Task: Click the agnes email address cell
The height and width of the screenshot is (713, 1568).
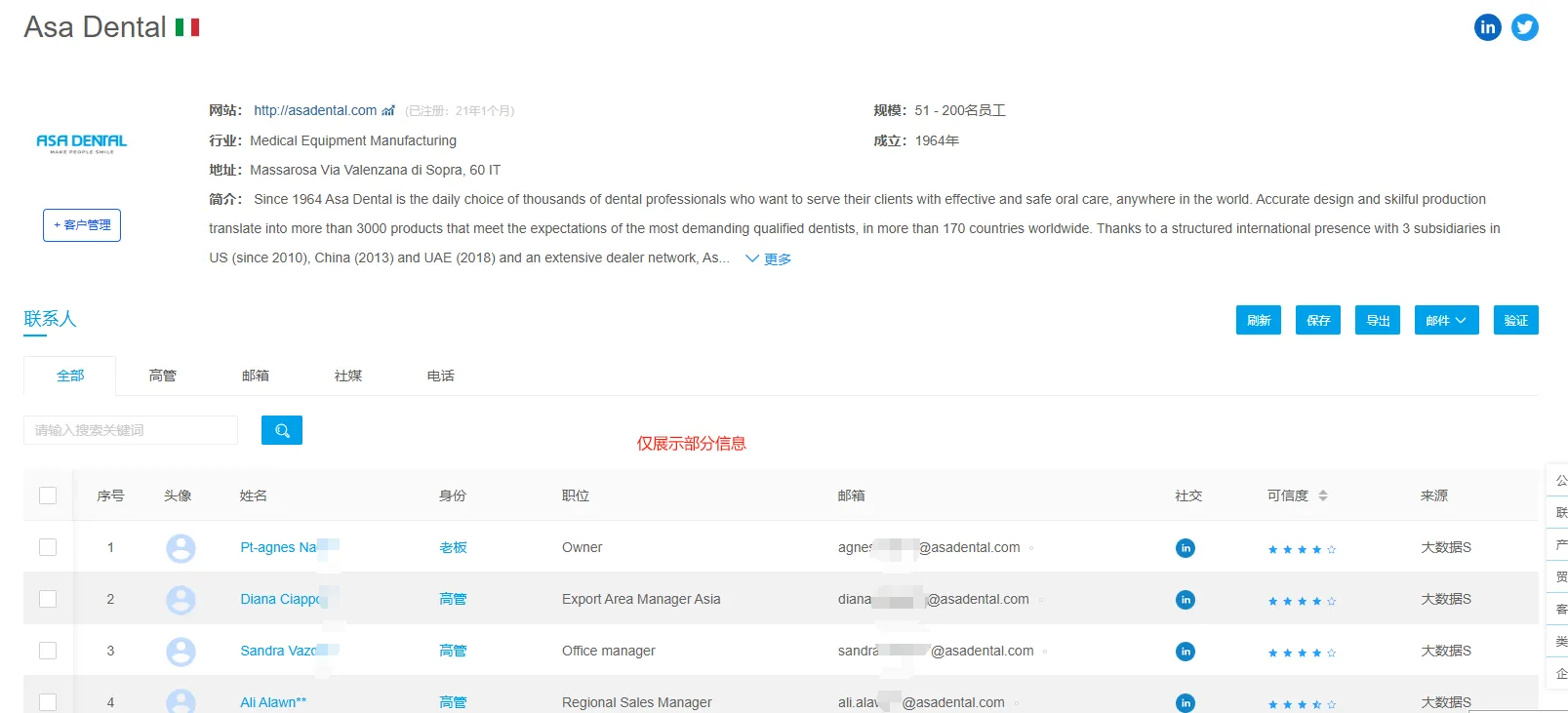Action: click(929, 547)
